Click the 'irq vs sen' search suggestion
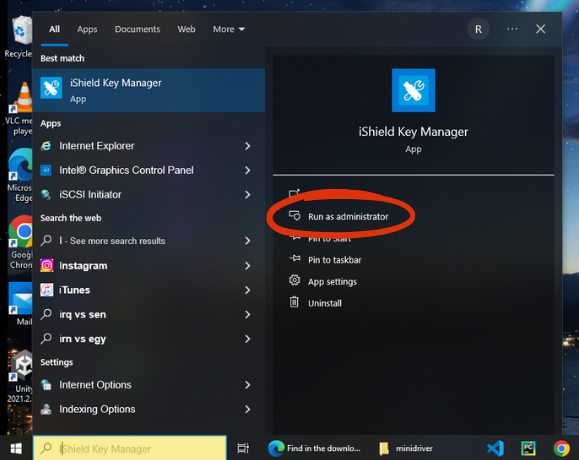Image resolution: width=579 pixels, height=460 pixels. pos(83,315)
